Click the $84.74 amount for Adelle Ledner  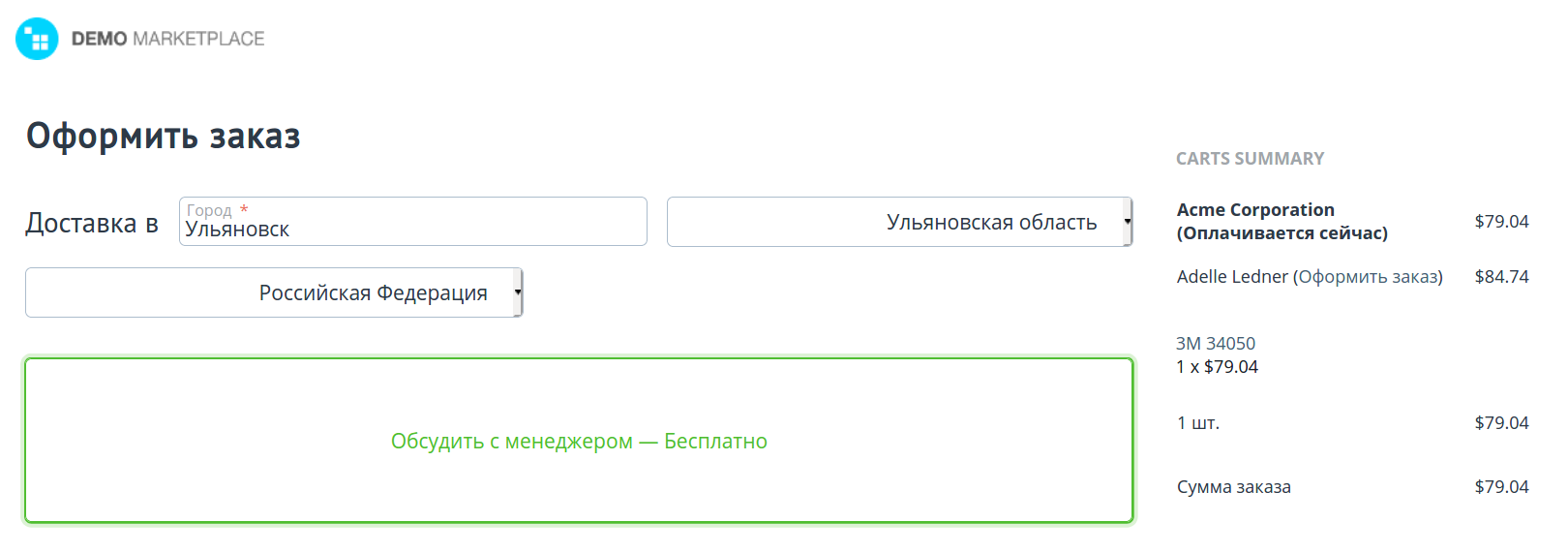point(1501,277)
